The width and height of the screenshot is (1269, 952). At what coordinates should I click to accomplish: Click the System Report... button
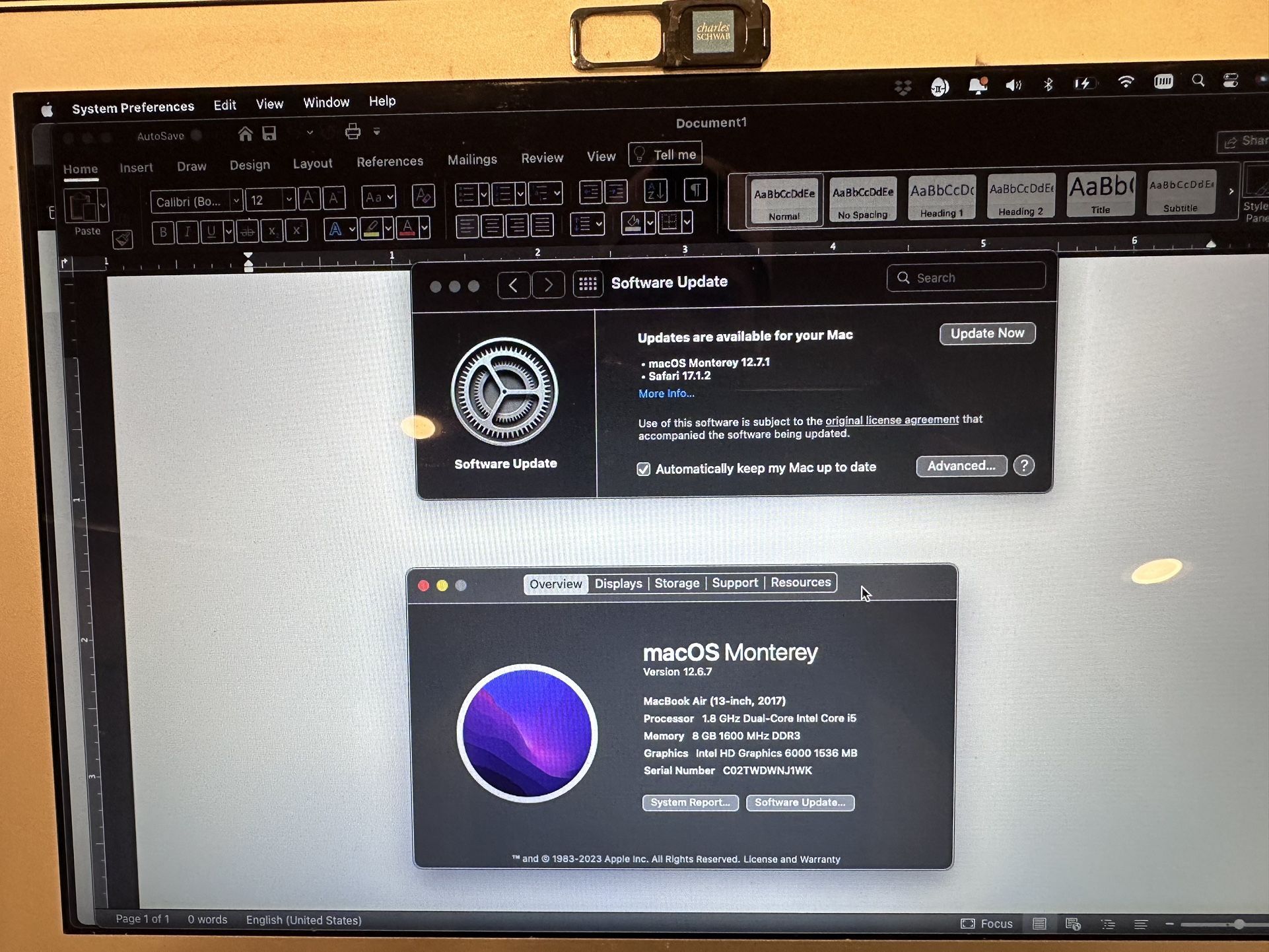click(x=690, y=803)
